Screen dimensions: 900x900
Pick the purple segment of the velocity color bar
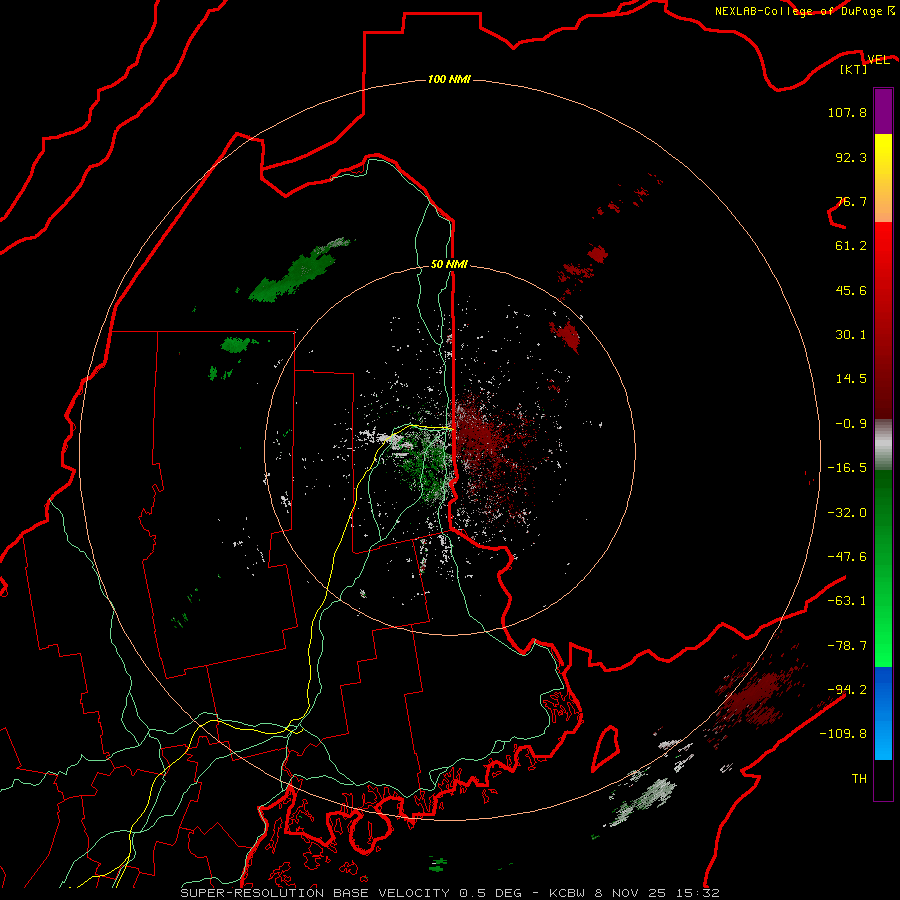(x=883, y=111)
